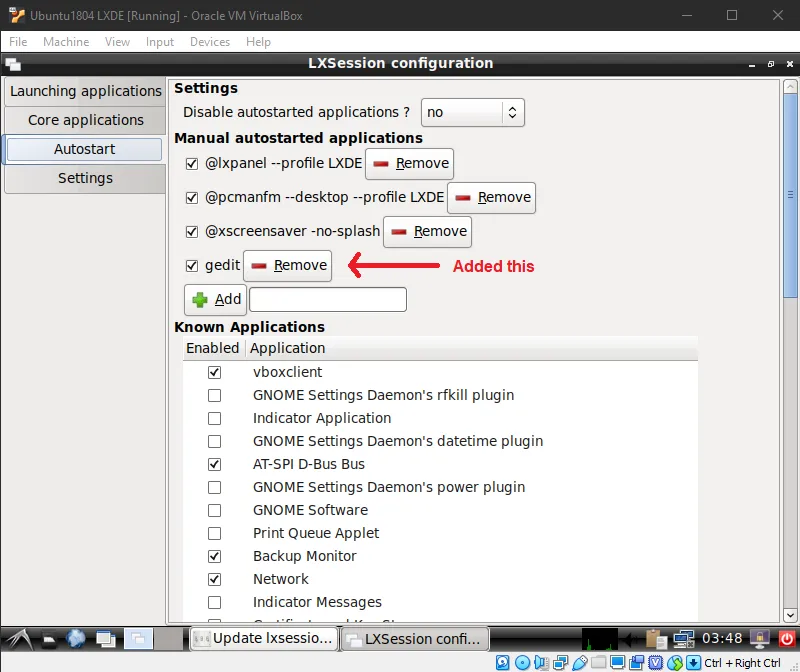Image resolution: width=800 pixels, height=672 pixels.
Task: Click the VirtualBox recording status icon
Action: click(x=637, y=663)
